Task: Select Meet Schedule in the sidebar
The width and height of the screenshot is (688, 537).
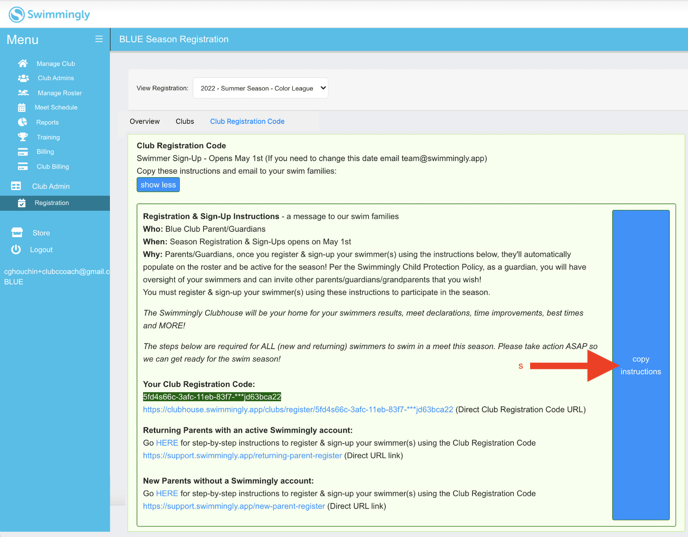Action: [56, 107]
